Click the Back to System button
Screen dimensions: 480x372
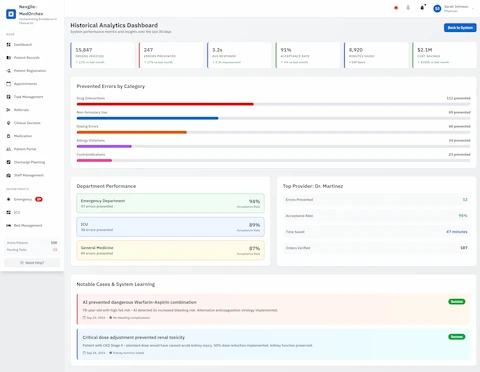(x=460, y=28)
